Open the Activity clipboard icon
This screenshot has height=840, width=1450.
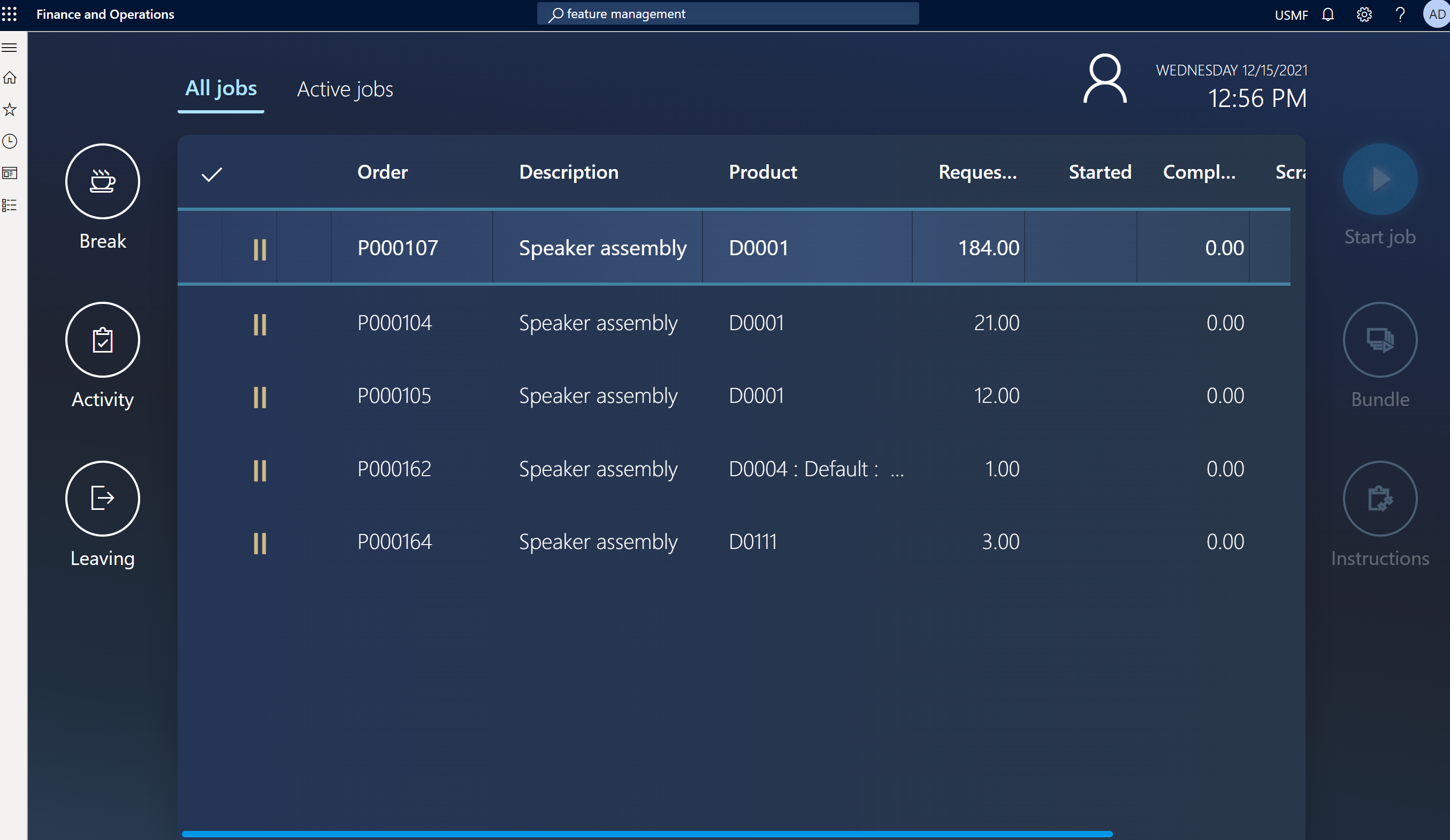102,340
